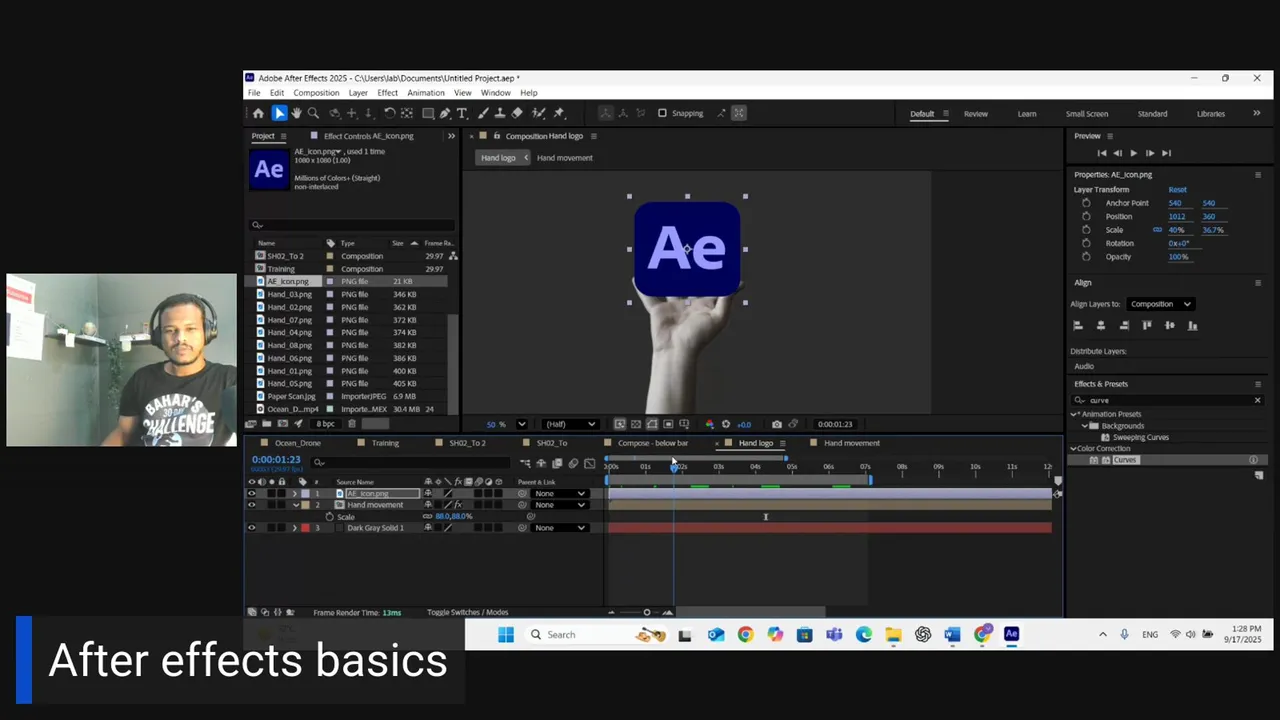Select the Eraser tool
This screenshot has height=720, width=1280.
pyautogui.click(x=517, y=113)
